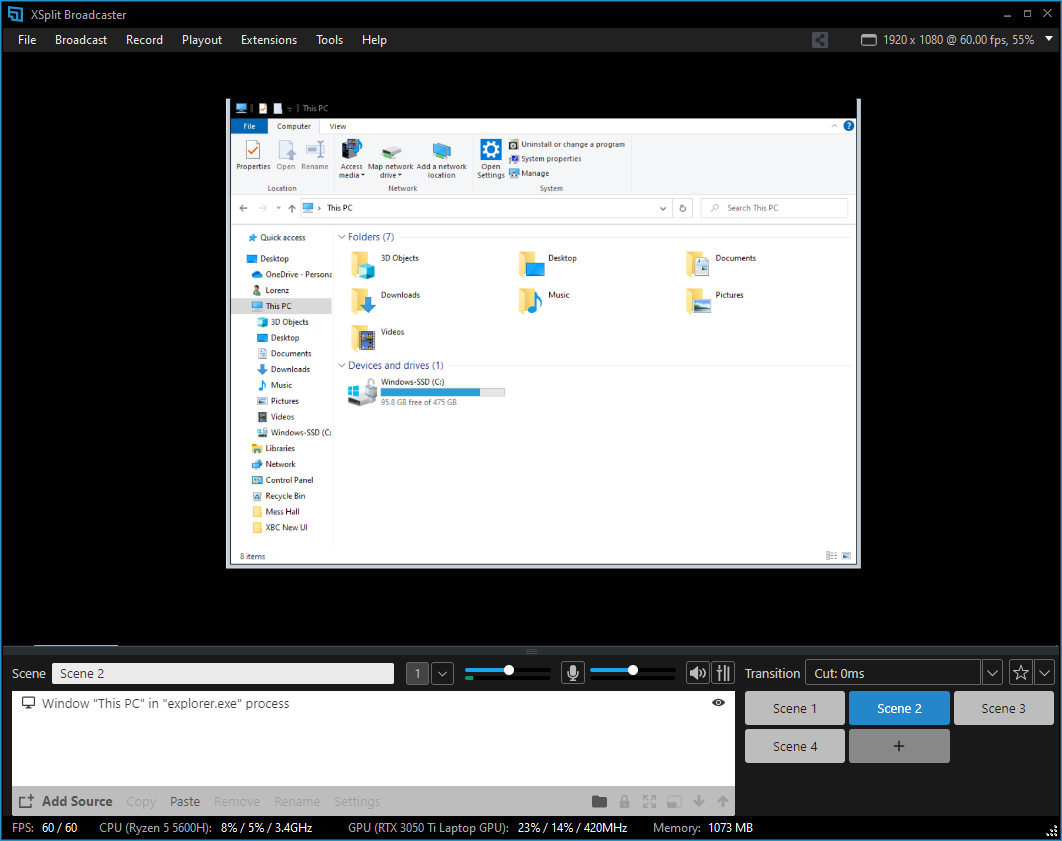Open the folder group icon in sources toolbar
The height and width of the screenshot is (841, 1062).
coord(599,802)
